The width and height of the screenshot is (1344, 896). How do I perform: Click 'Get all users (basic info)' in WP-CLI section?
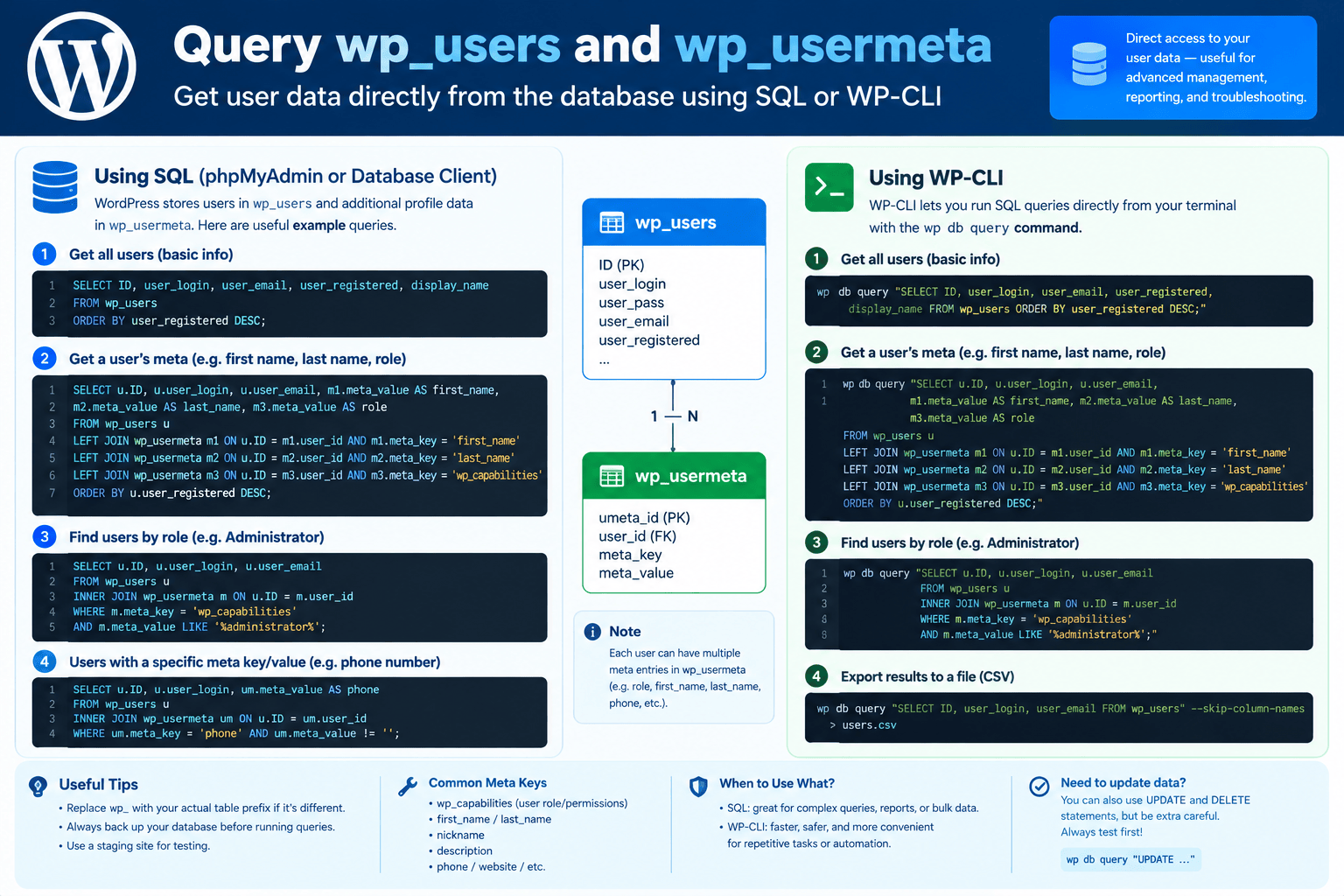click(x=920, y=259)
